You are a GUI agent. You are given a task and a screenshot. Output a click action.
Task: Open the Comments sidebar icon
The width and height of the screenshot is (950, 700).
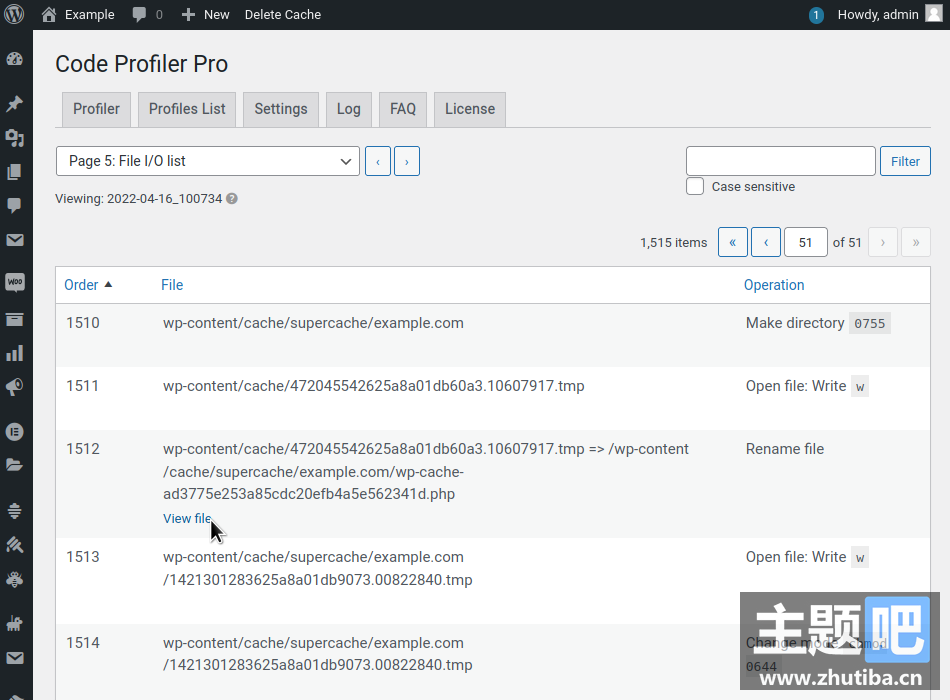coord(15,205)
